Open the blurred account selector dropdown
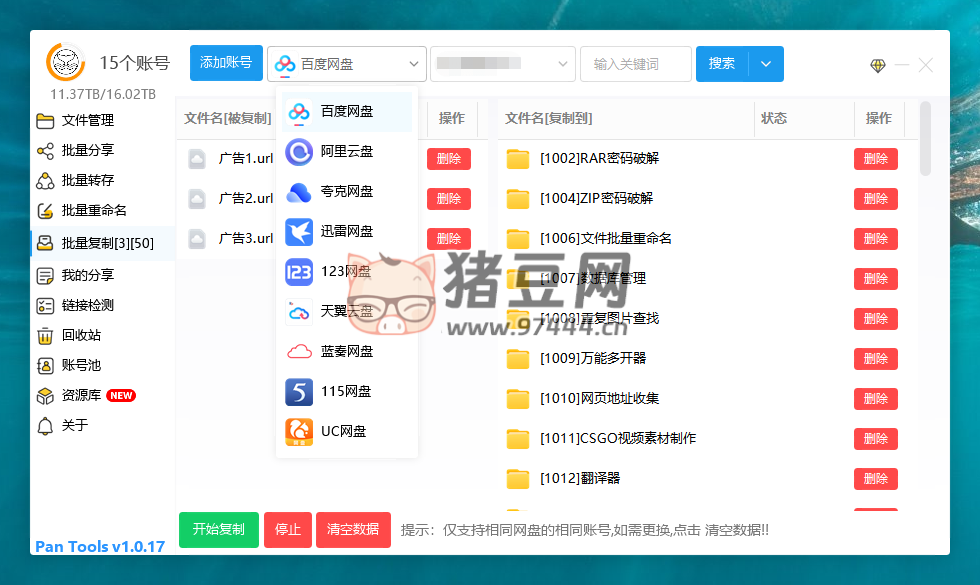This screenshot has height=585, width=980. point(502,64)
